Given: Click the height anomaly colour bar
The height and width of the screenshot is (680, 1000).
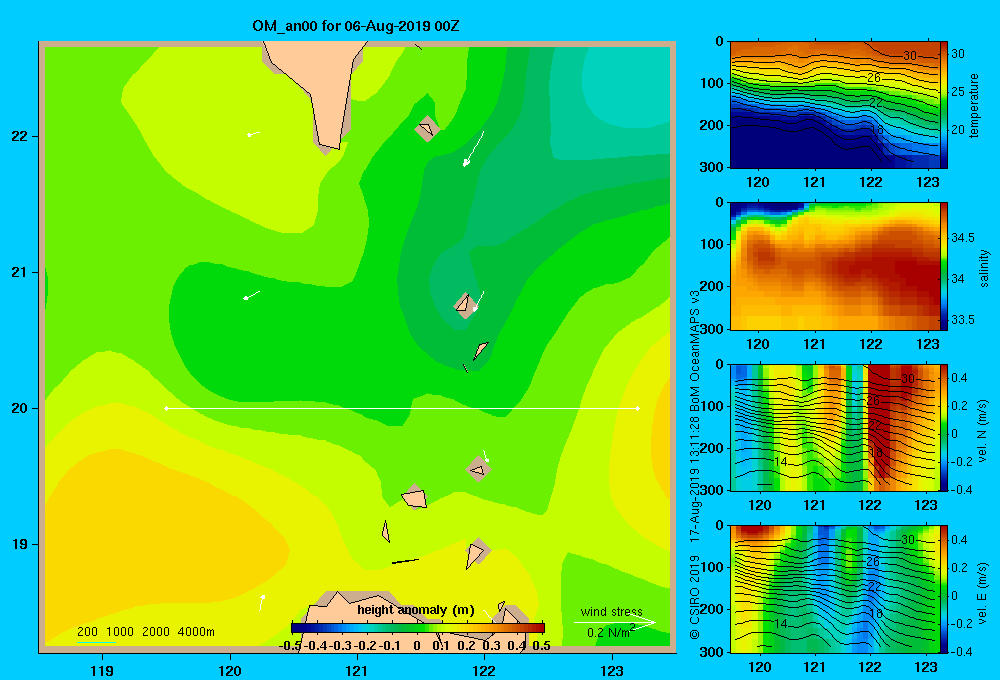Looking at the screenshot, I should (418, 628).
